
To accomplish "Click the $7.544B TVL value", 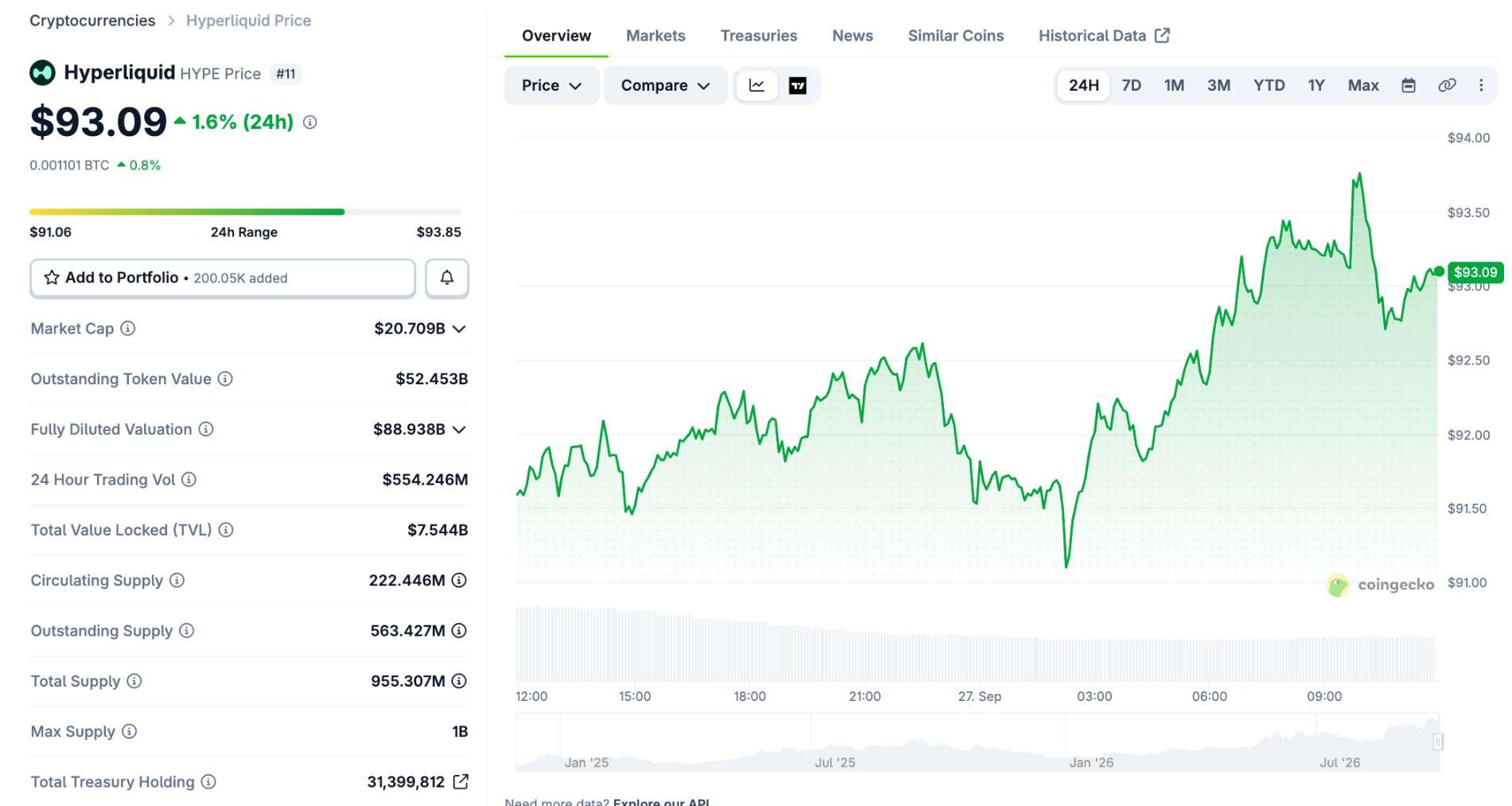I will [438, 530].
